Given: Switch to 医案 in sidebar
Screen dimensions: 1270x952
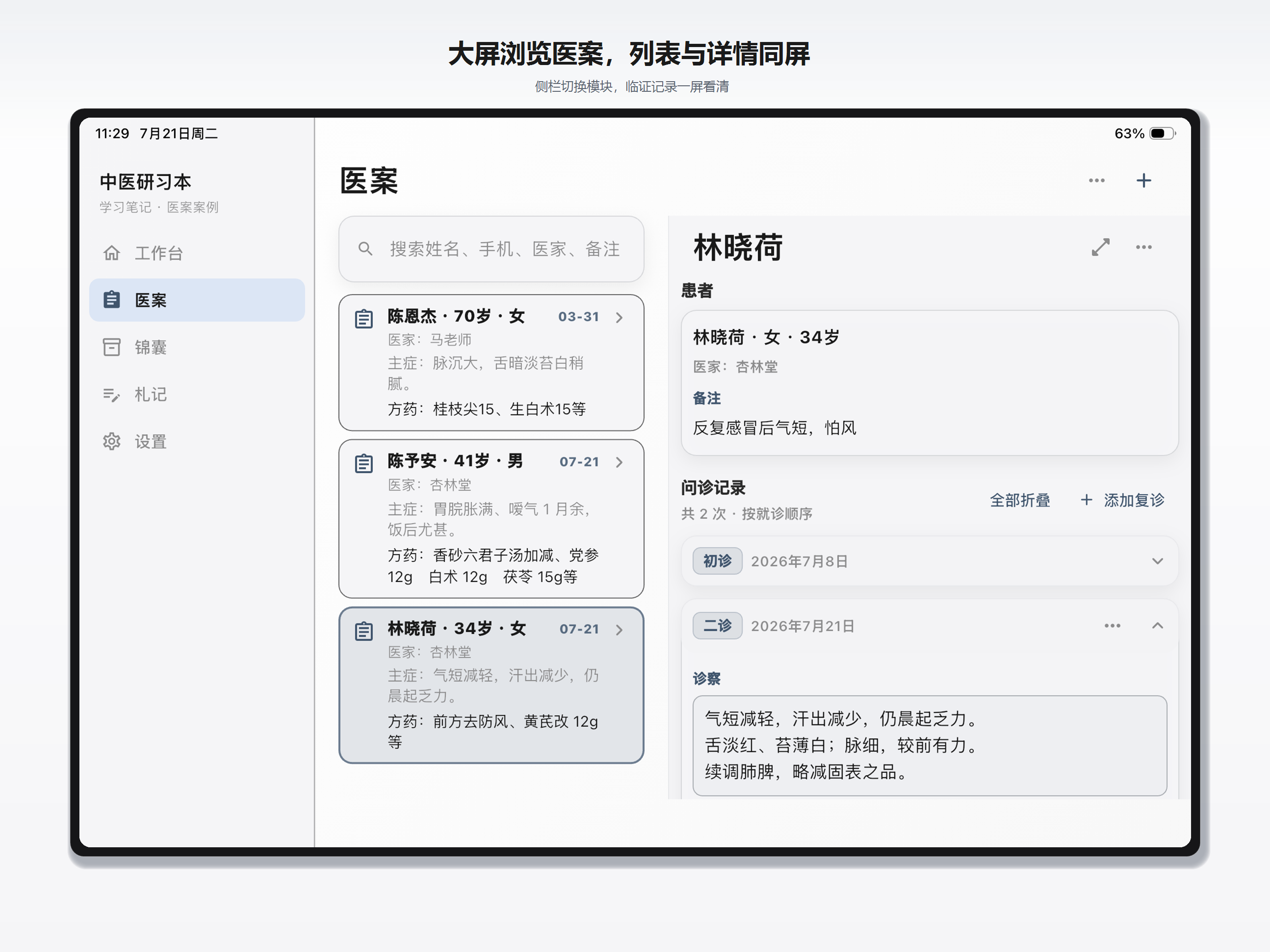Looking at the screenshot, I should coord(197,299).
